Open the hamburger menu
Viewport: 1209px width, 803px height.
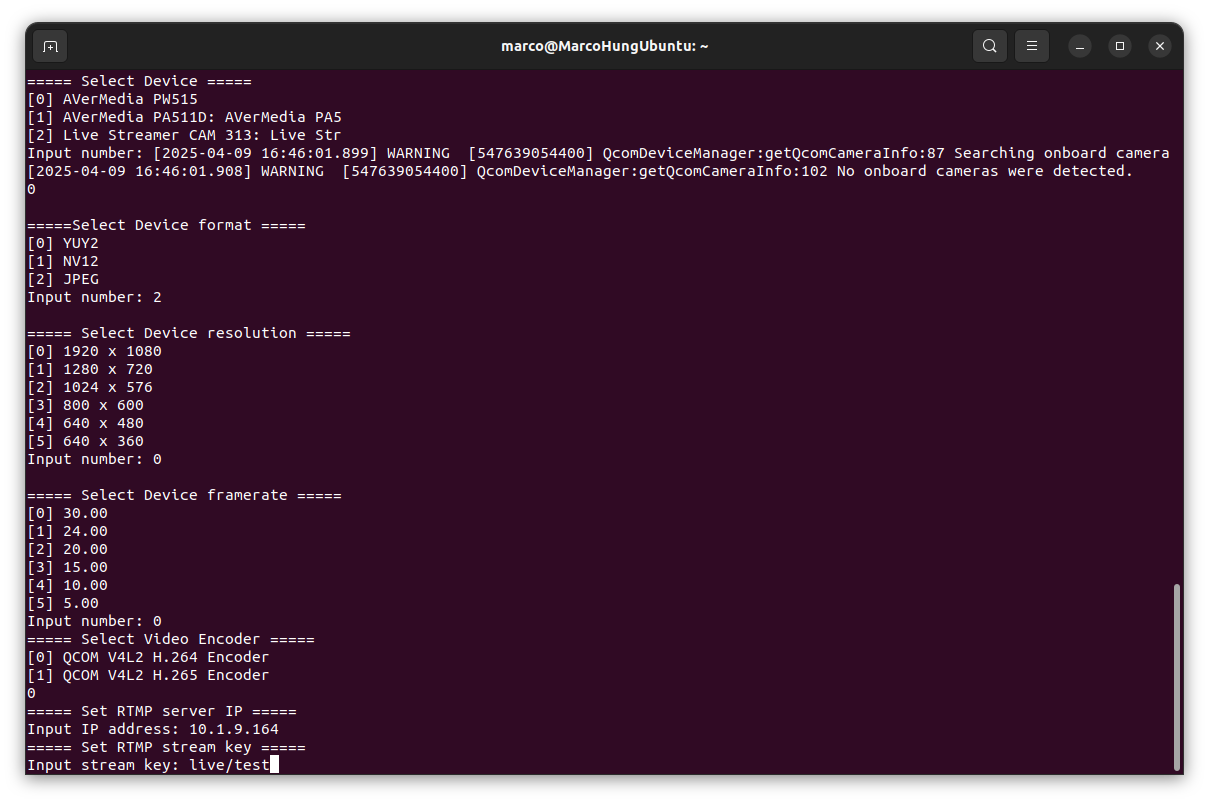(x=1031, y=45)
